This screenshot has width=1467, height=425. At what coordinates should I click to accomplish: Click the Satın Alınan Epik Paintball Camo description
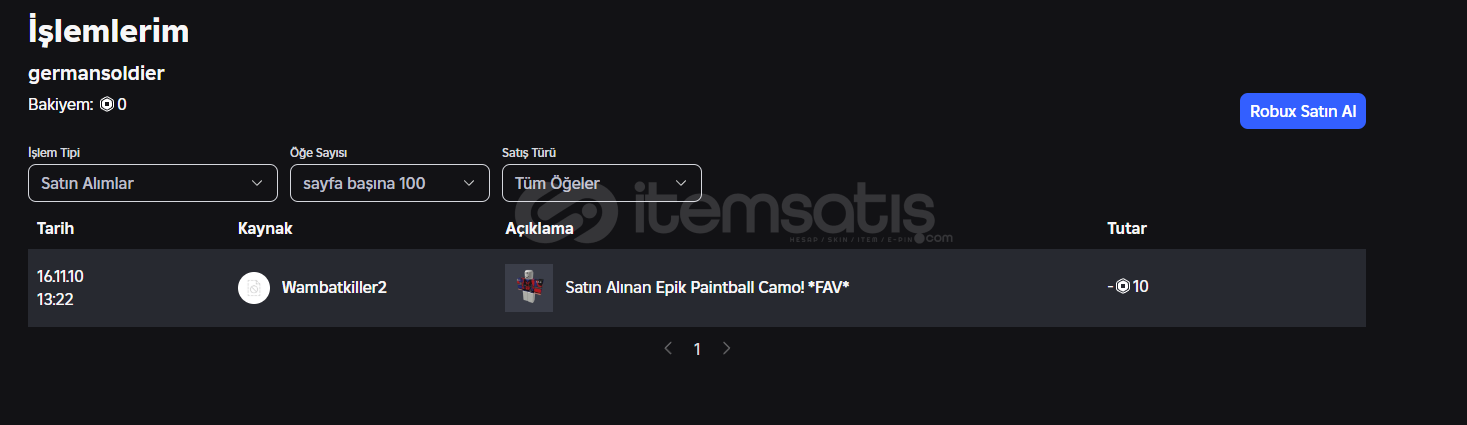[x=707, y=288]
